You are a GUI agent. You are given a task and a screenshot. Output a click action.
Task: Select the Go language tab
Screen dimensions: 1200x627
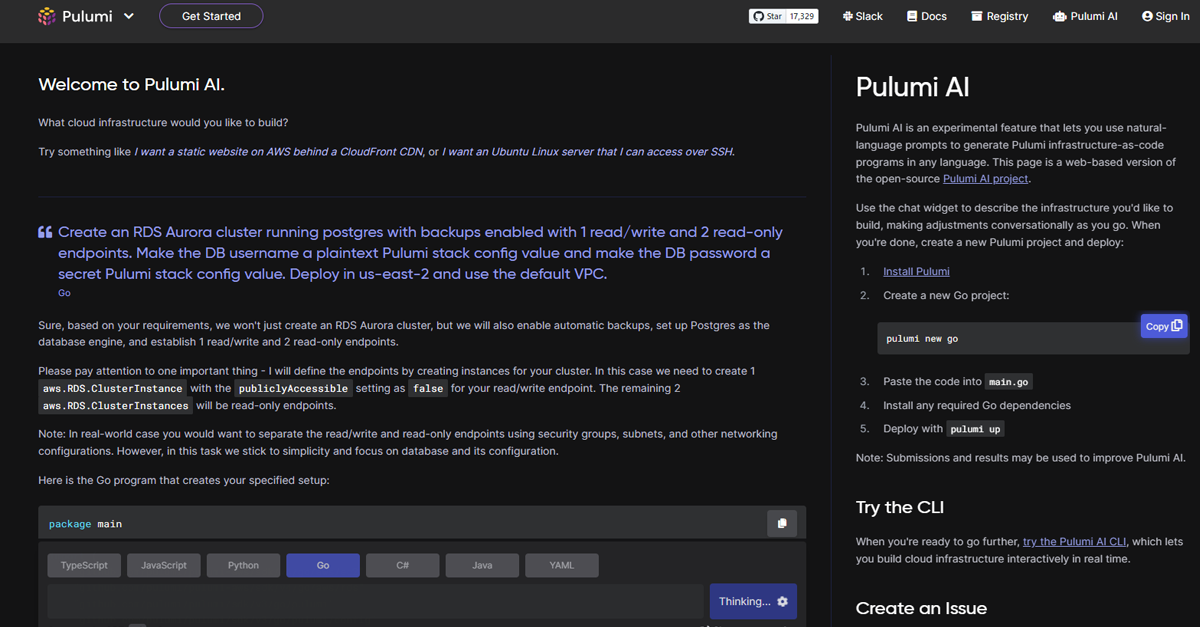[323, 565]
